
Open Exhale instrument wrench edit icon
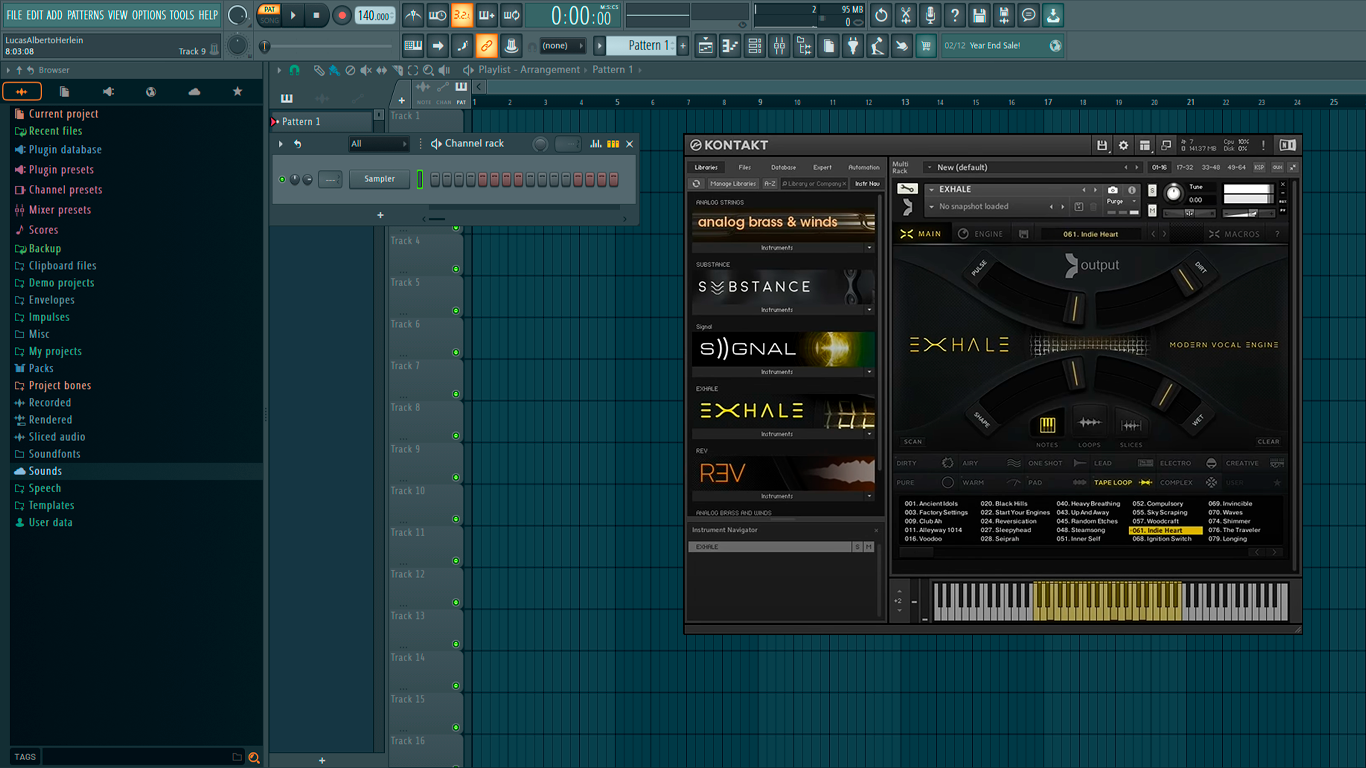click(x=907, y=189)
